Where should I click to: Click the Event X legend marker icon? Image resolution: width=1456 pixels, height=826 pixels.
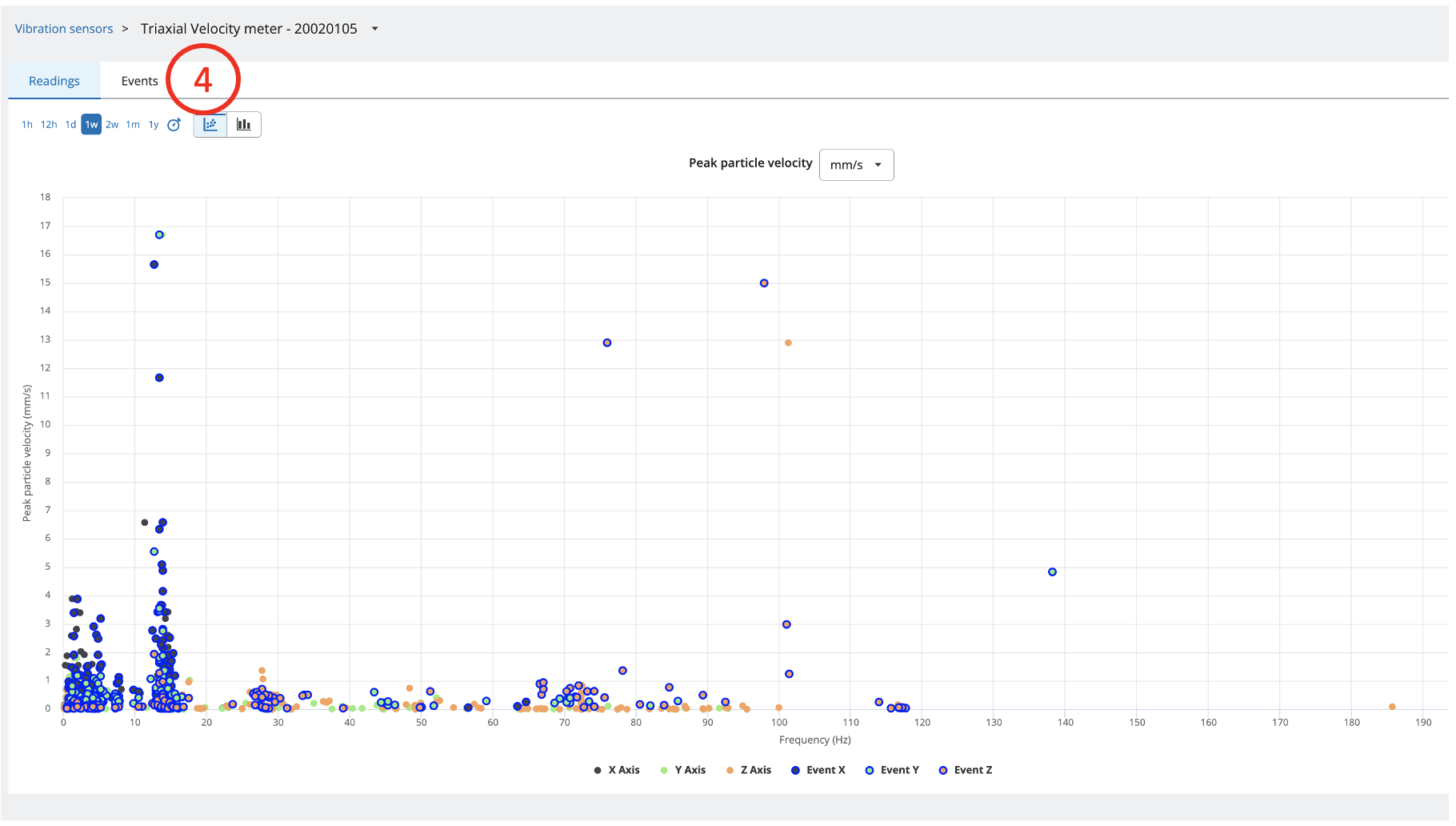click(x=795, y=771)
